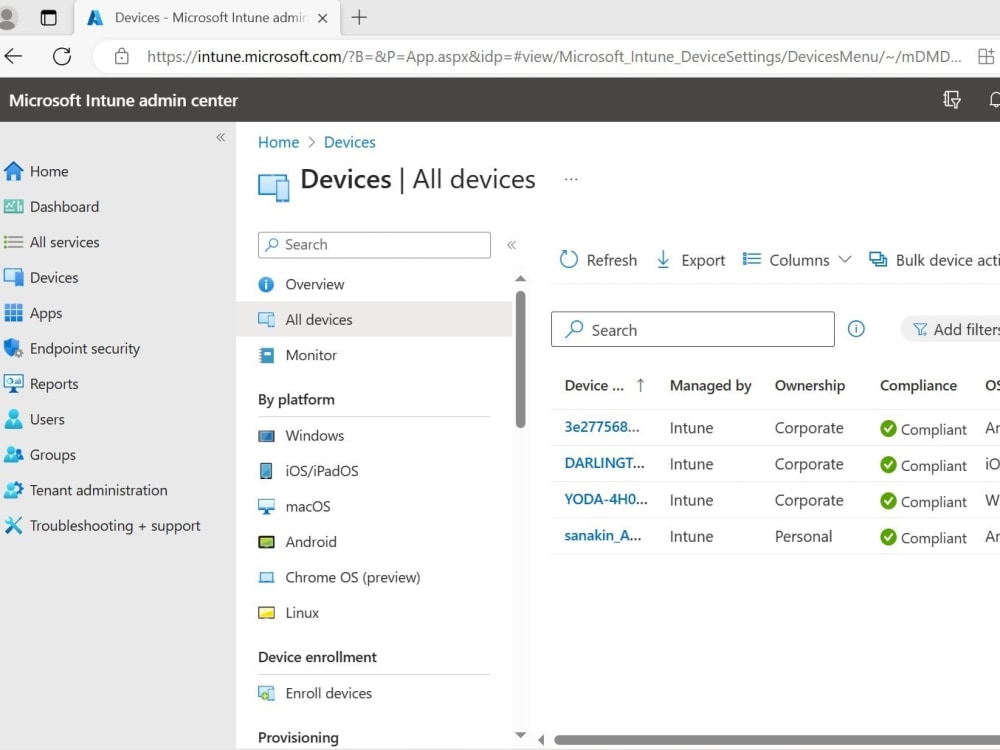Export the device list
The image size is (1000, 750).
[690, 259]
